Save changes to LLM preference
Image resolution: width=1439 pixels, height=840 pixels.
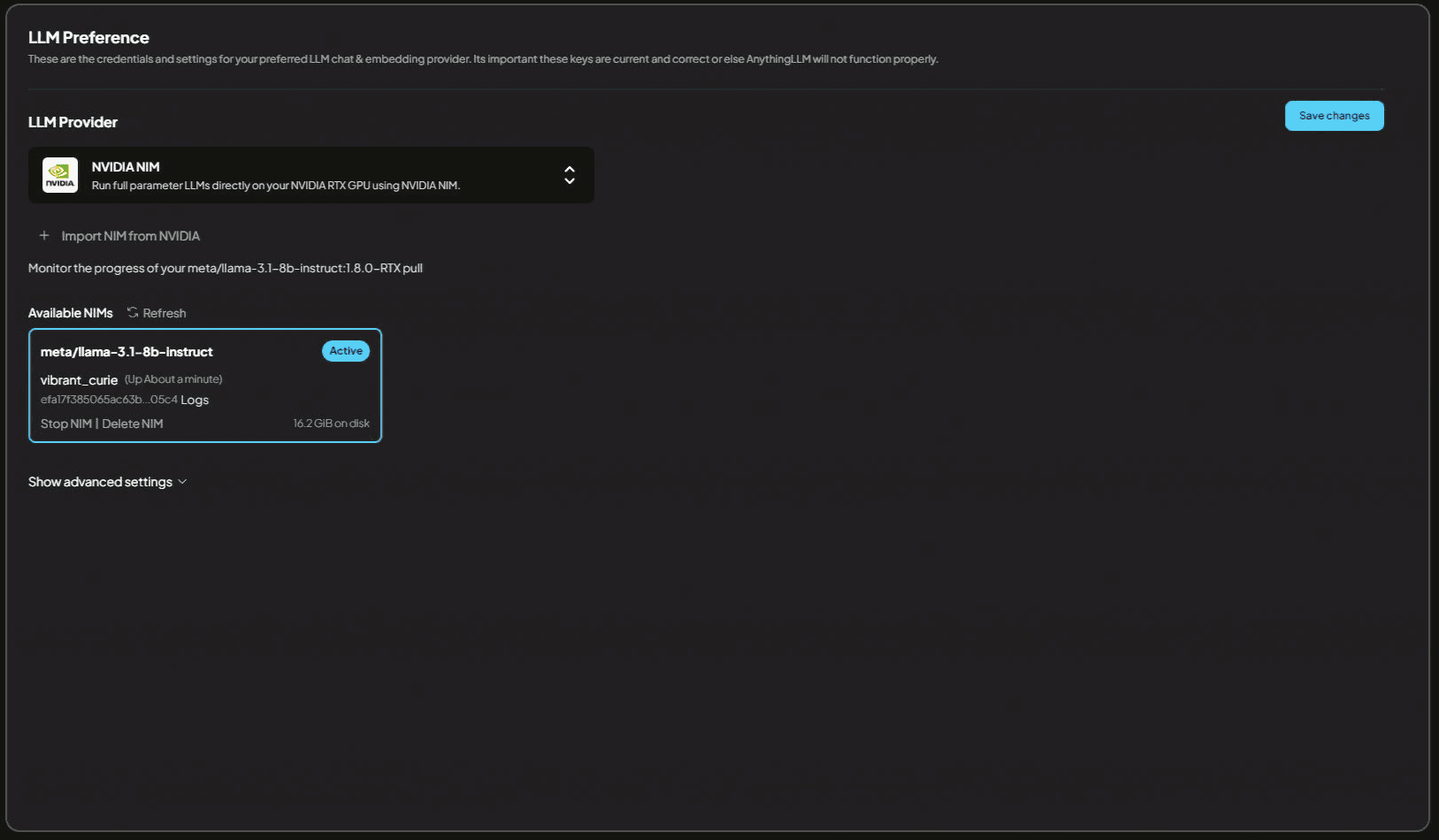click(x=1334, y=116)
